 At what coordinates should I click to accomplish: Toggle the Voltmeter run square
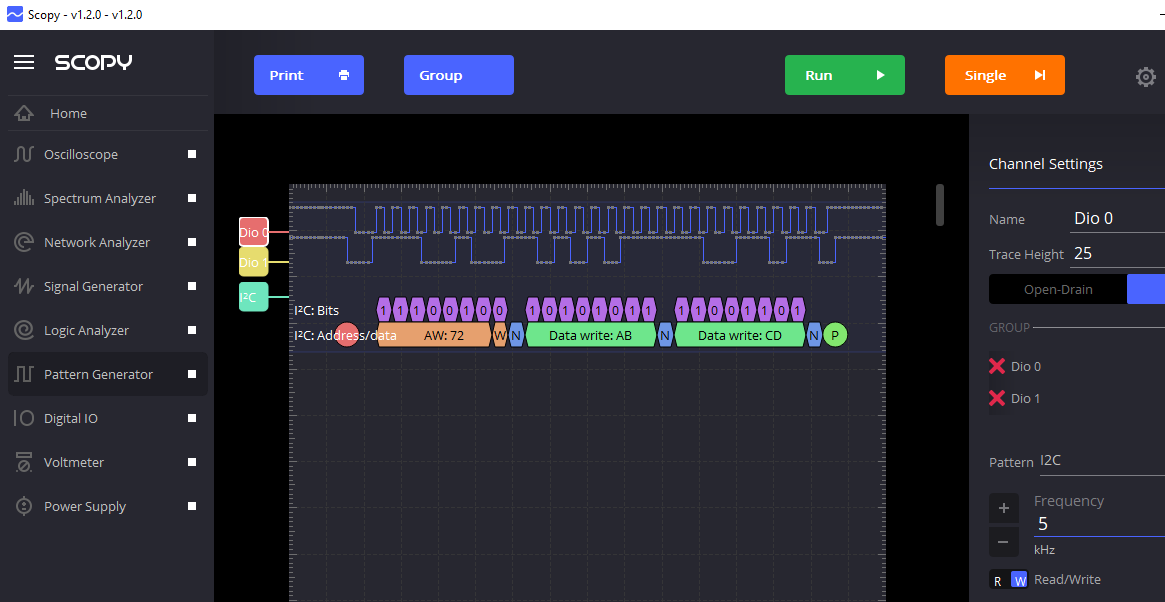(192, 462)
